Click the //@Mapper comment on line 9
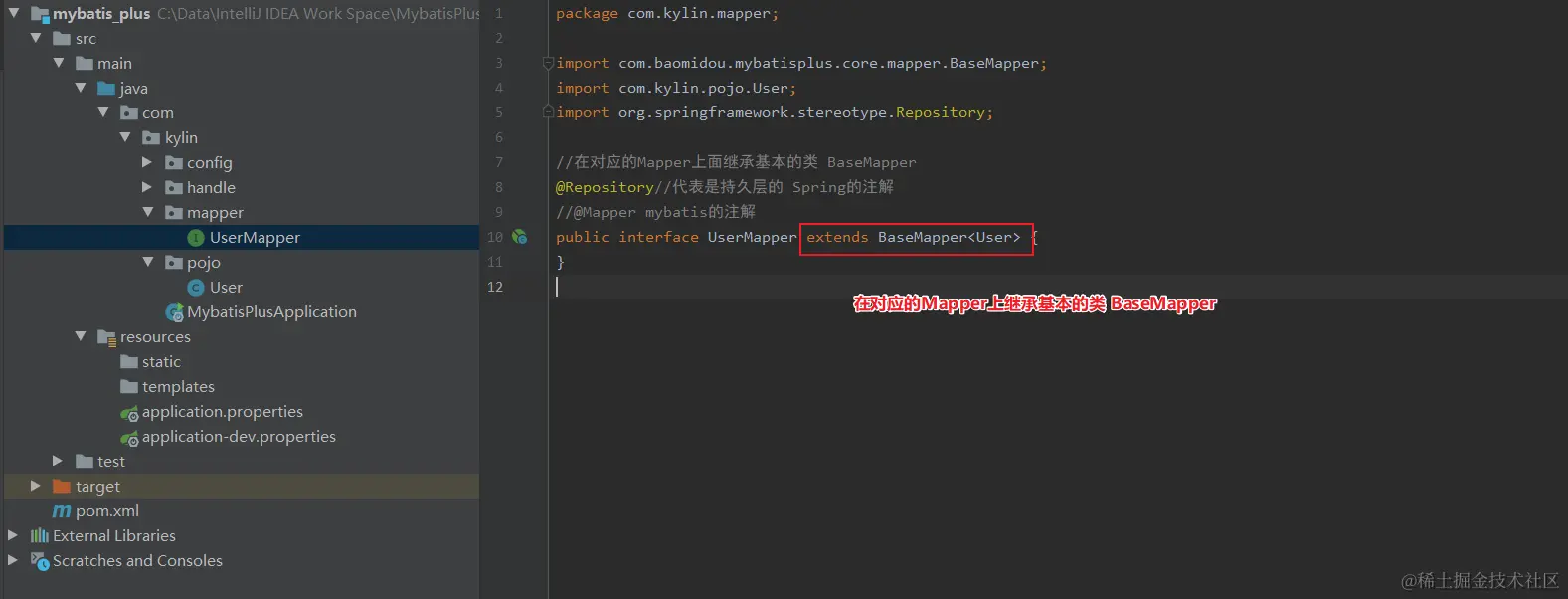The height and width of the screenshot is (599, 1568). tap(655, 212)
